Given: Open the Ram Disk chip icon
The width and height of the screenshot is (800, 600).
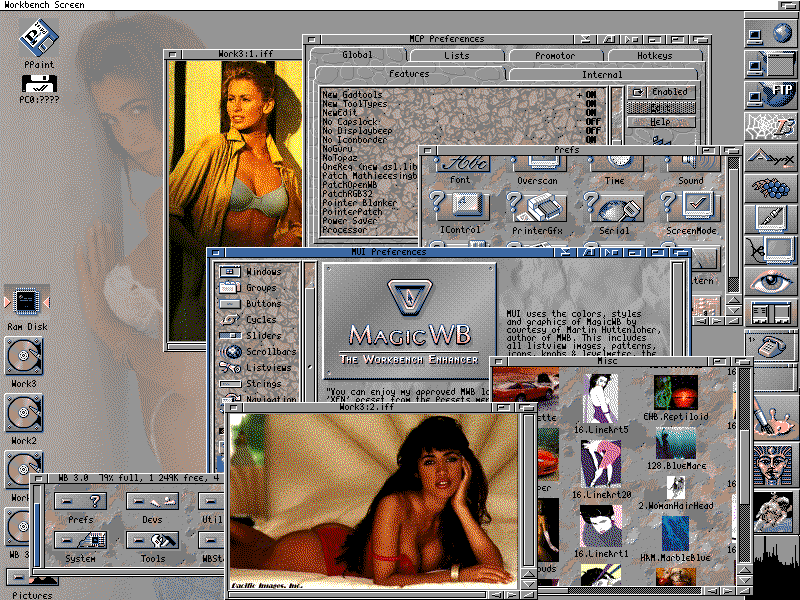Looking at the screenshot, I should [27, 302].
